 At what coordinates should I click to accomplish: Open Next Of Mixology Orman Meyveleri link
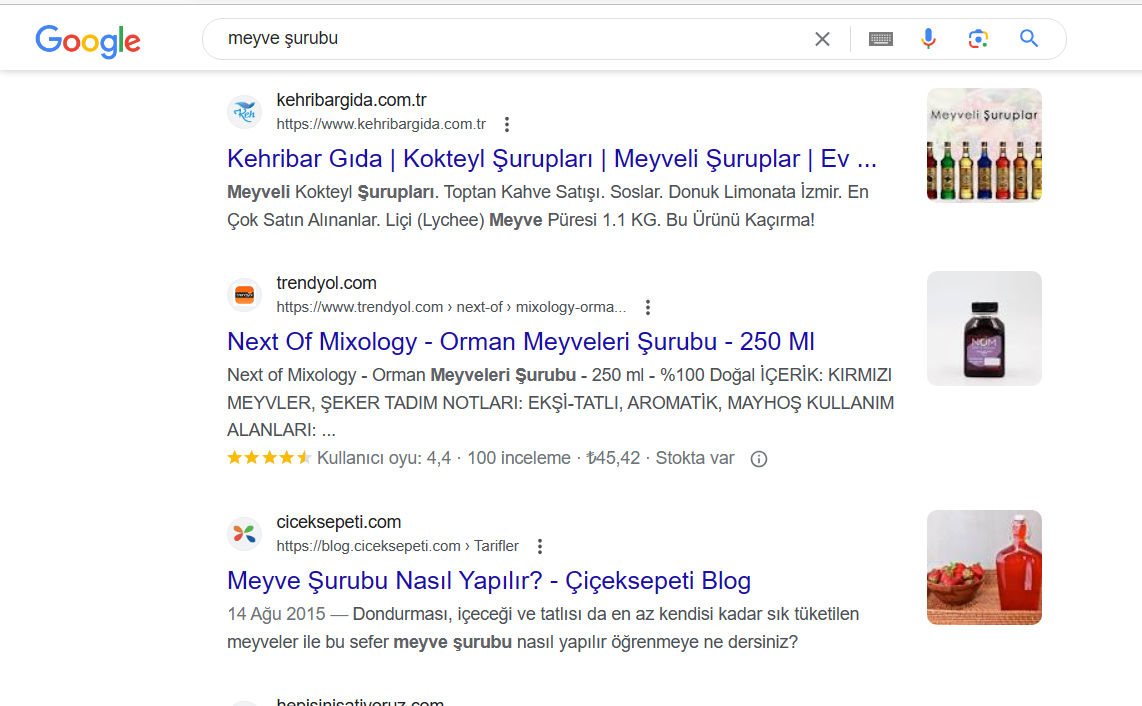tap(521, 341)
